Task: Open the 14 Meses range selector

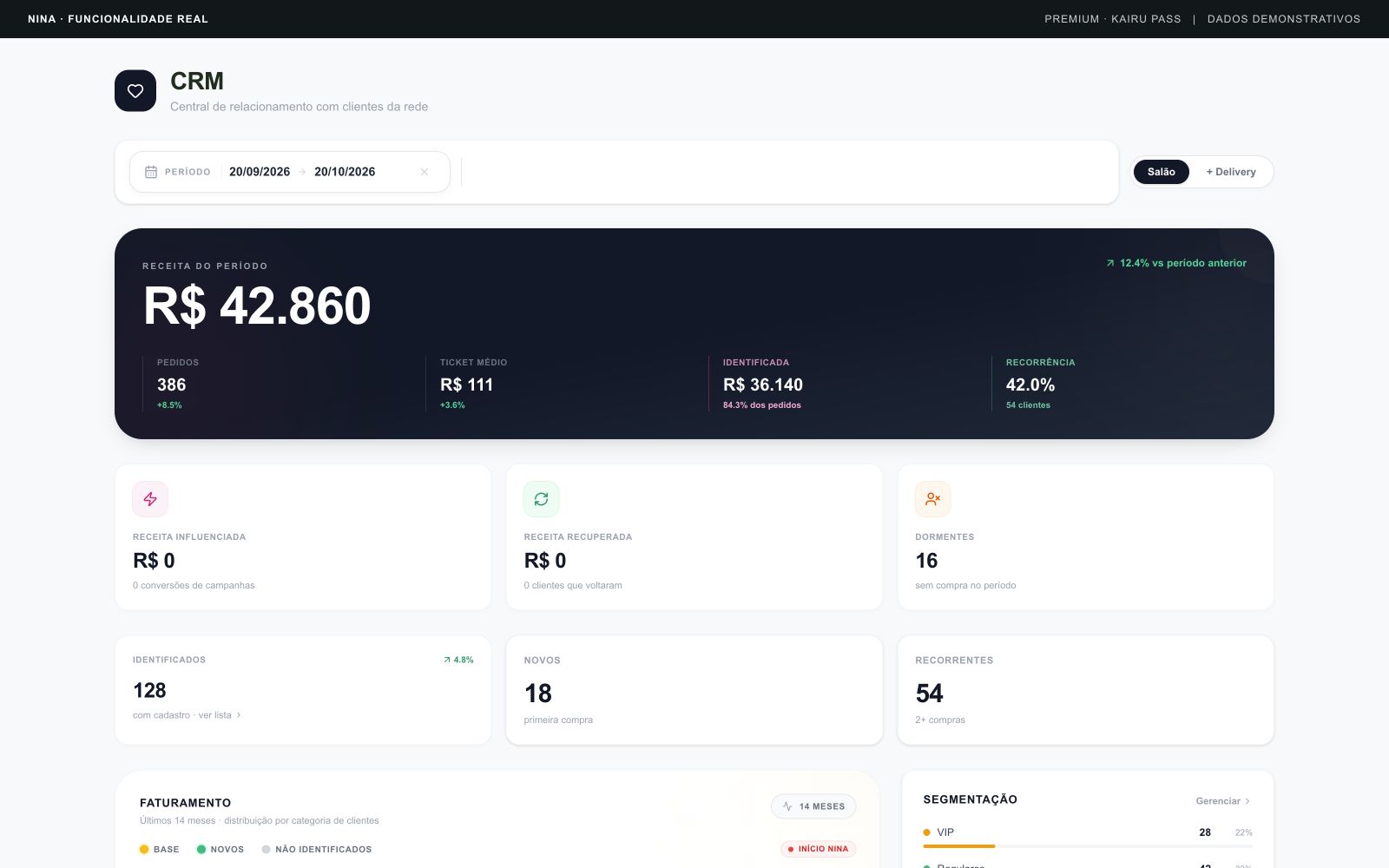Action: 813,806
